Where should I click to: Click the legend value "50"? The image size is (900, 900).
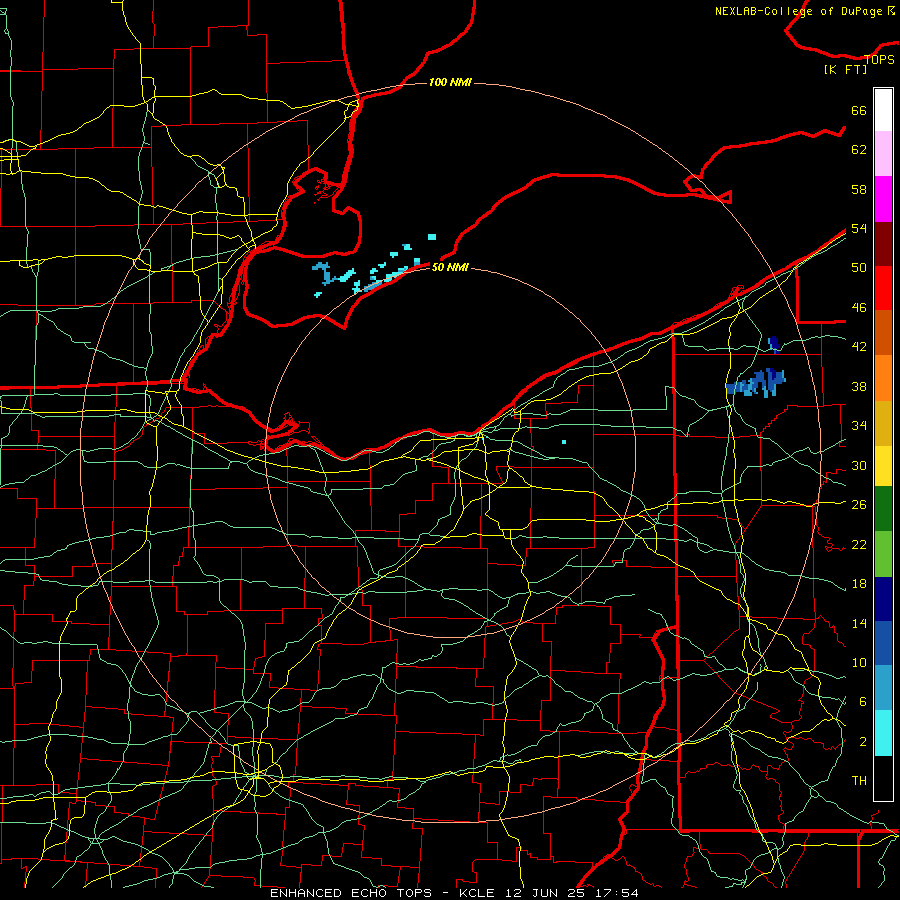pos(859,268)
